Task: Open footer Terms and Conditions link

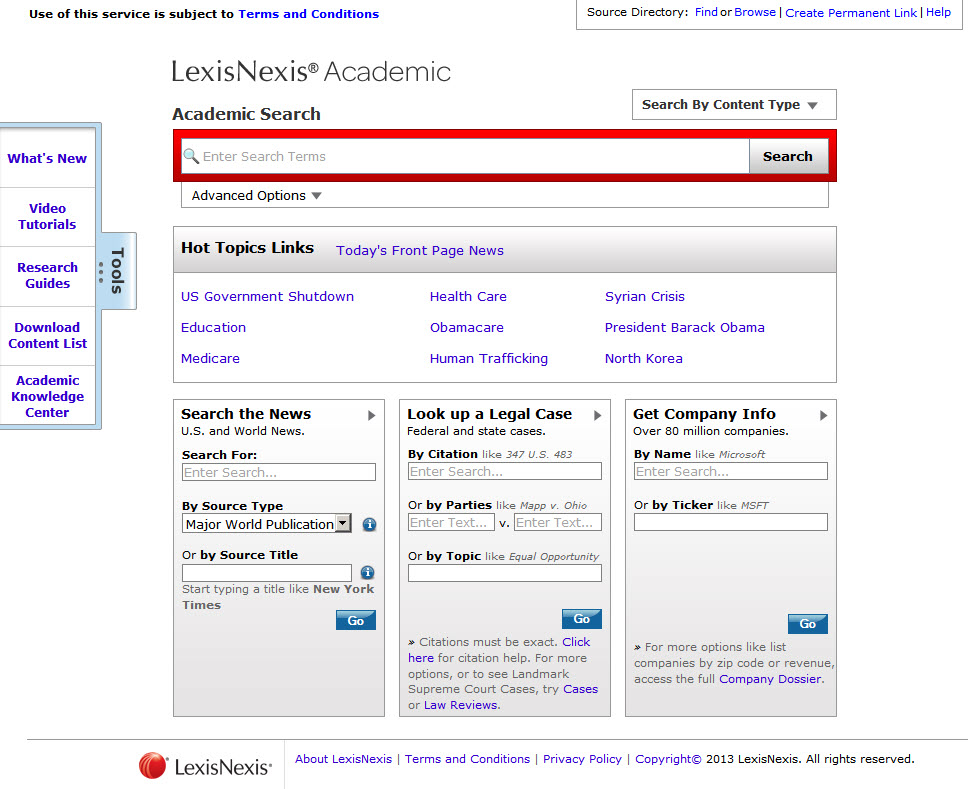Action: click(x=467, y=759)
